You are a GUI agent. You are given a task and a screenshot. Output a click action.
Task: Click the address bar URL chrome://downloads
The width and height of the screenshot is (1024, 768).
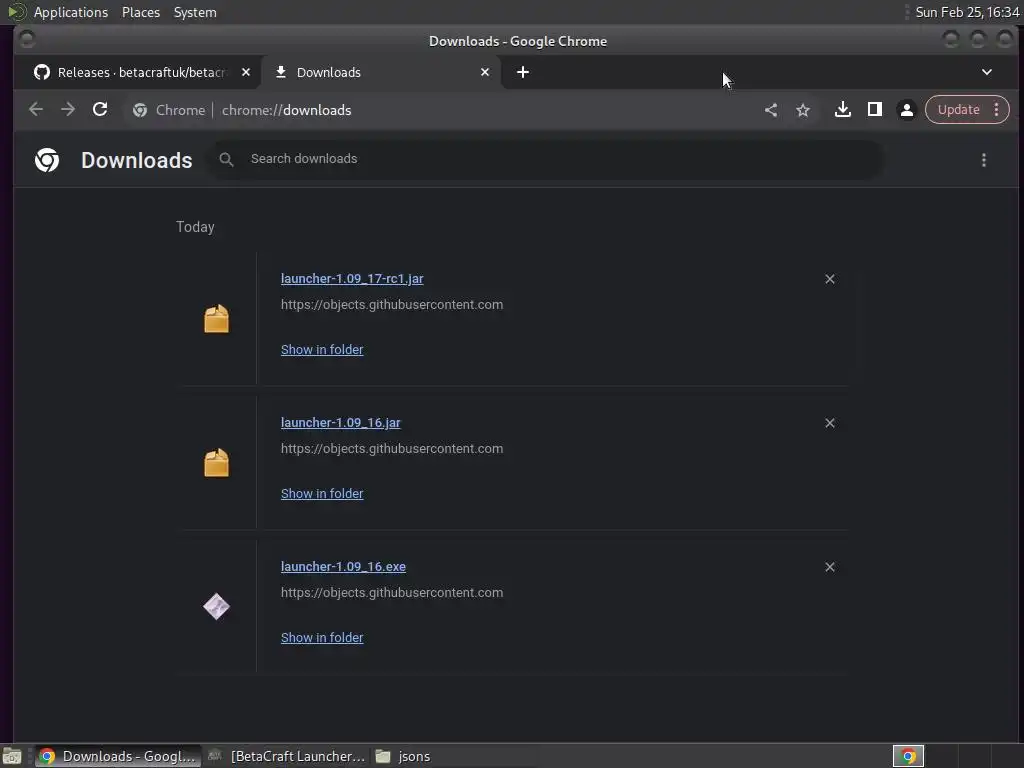286,110
